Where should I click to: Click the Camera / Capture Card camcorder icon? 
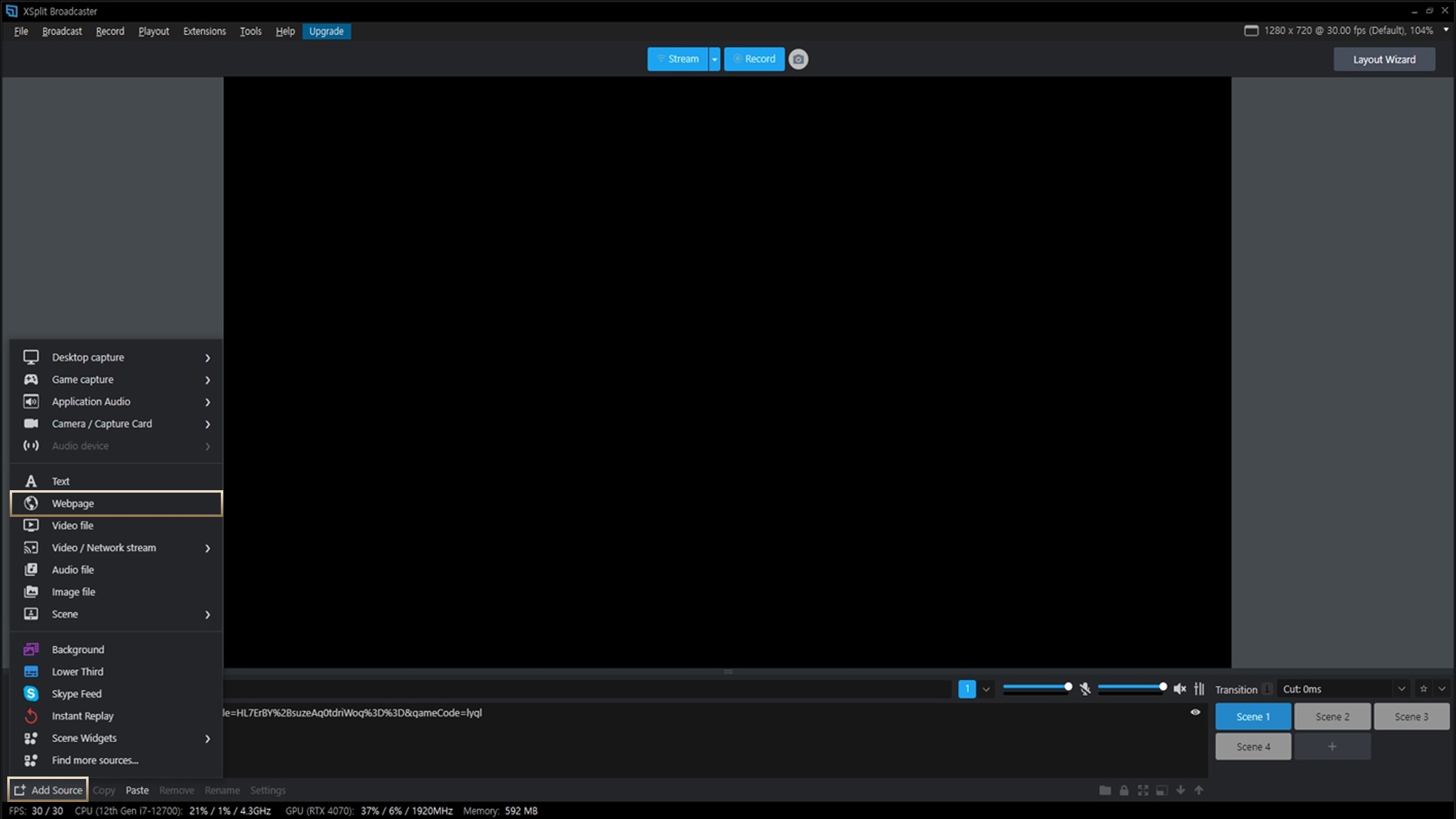click(x=31, y=423)
